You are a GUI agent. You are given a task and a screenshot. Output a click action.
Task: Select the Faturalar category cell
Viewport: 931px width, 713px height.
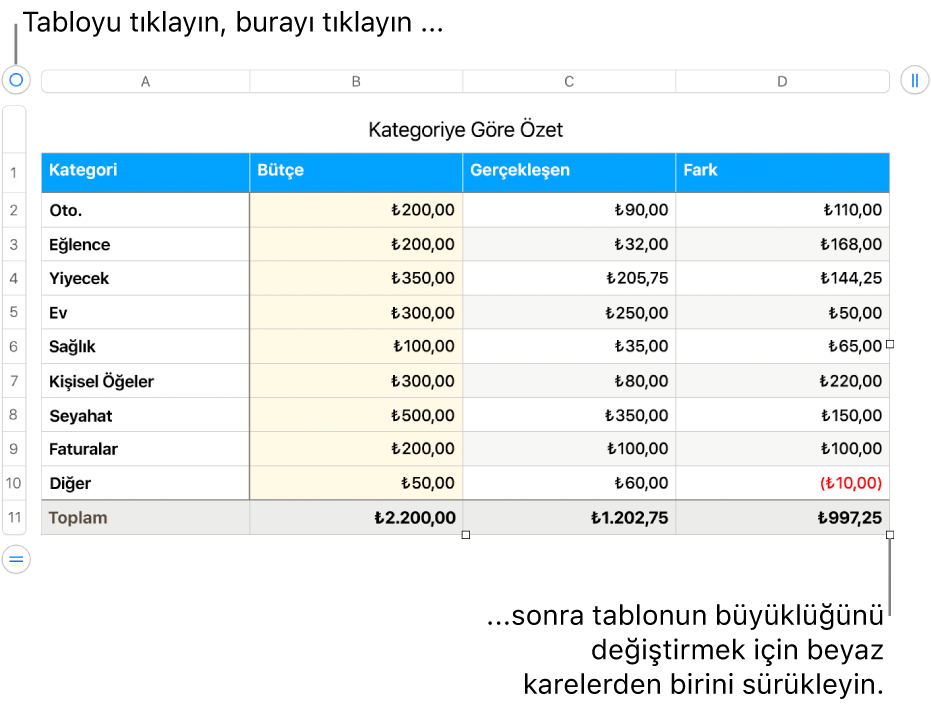[145, 449]
